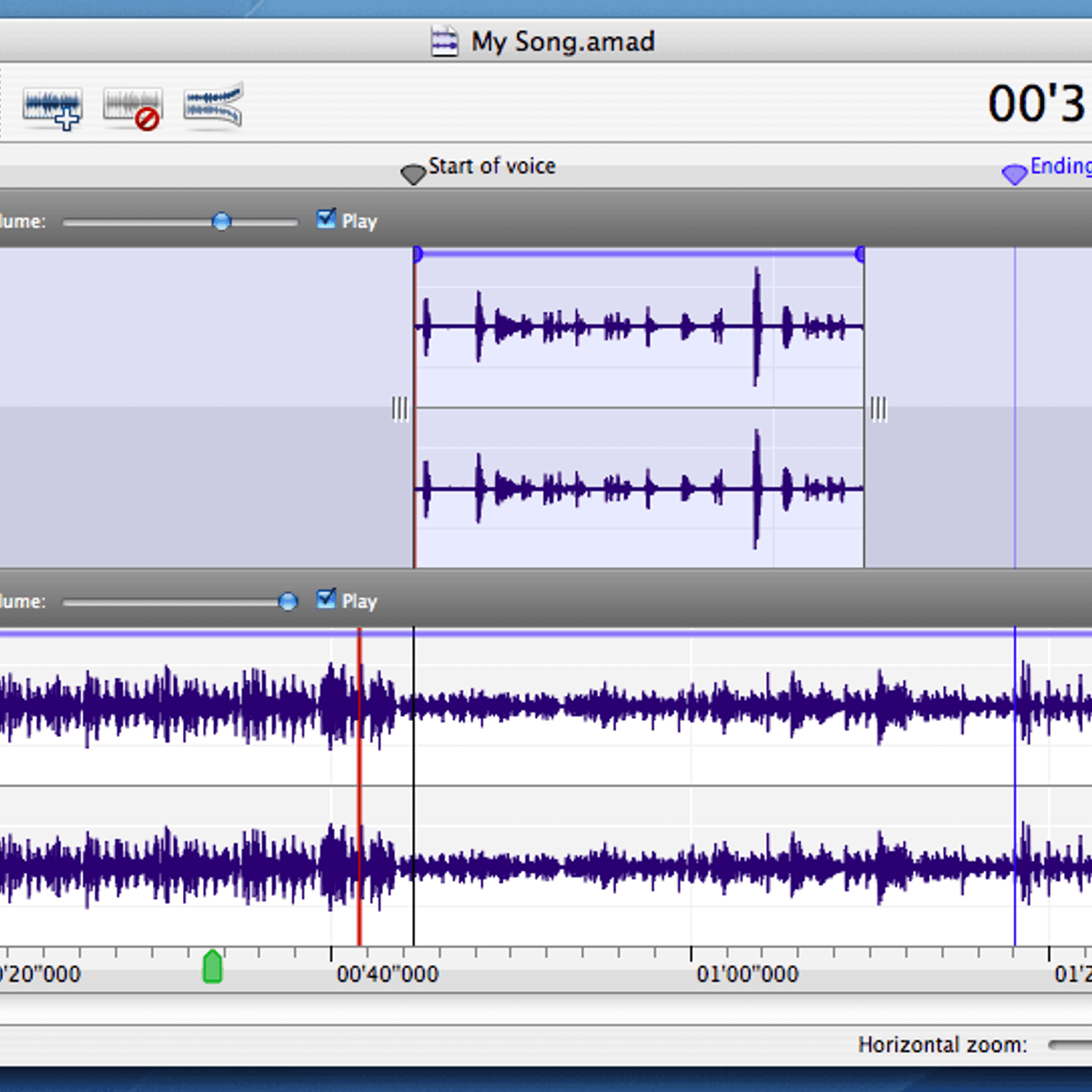Click the blue handle at clip's top-right corner
The width and height of the screenshot is (1092, 1092).
click(x=860, y=254)
